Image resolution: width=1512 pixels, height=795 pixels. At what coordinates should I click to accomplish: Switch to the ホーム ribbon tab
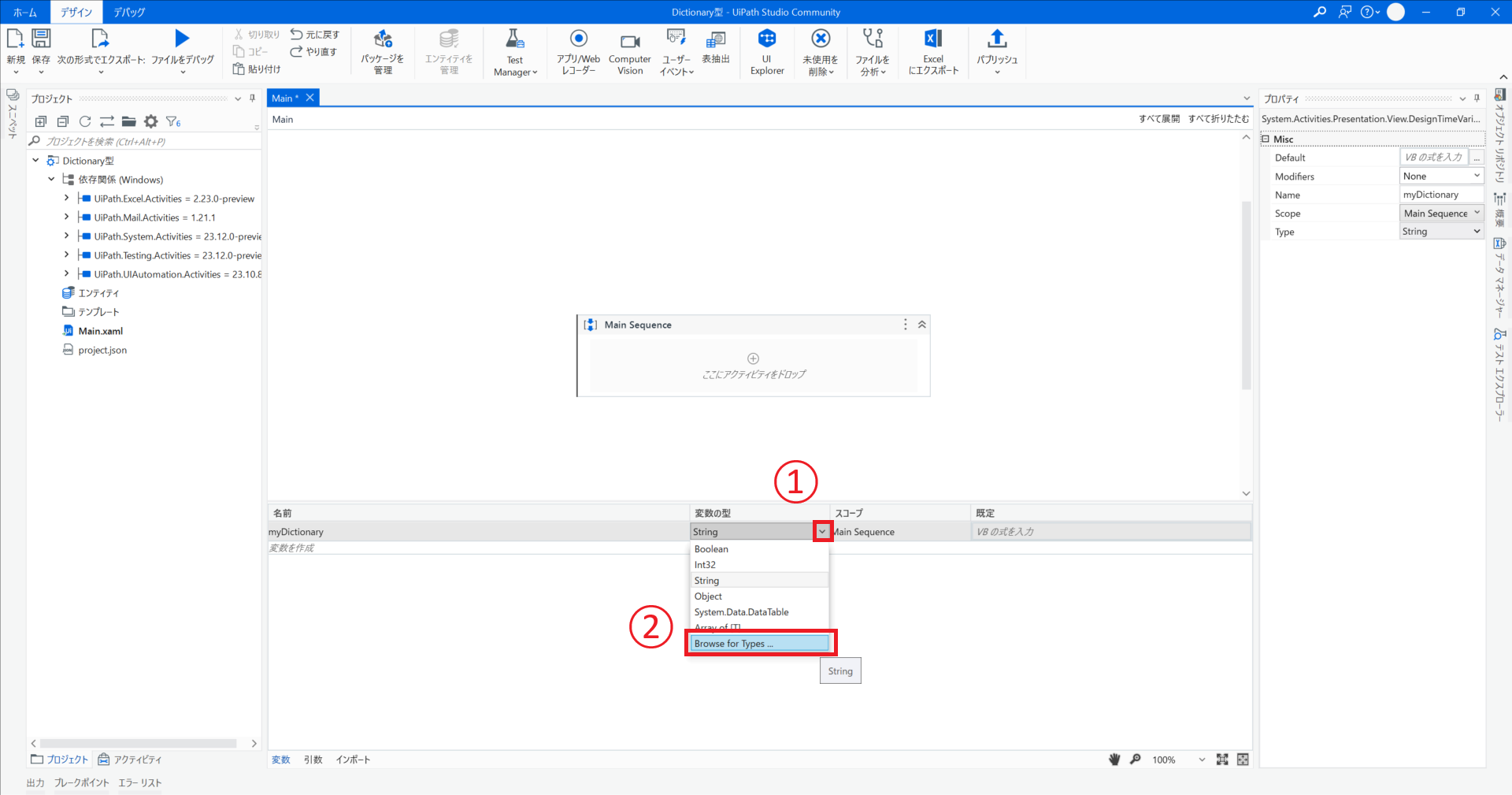coord(25,12)
